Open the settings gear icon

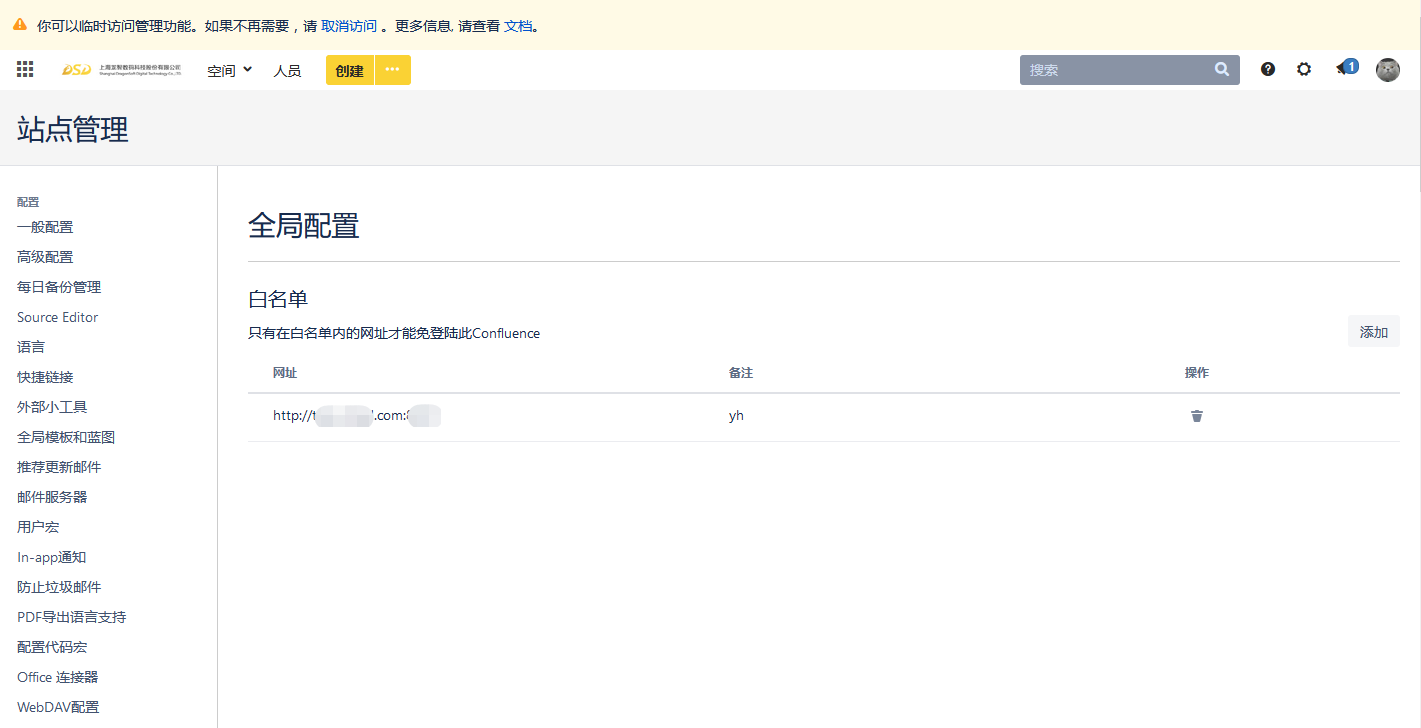1304,70
